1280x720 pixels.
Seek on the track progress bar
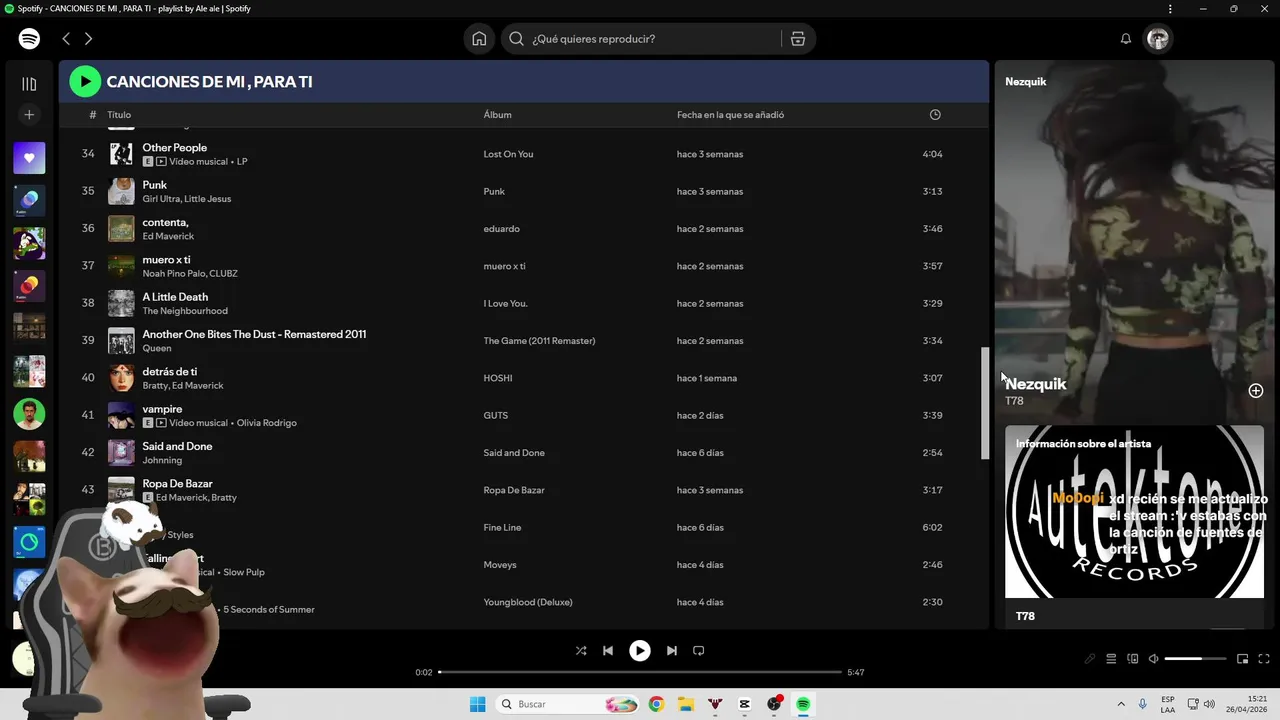(640, 672)
